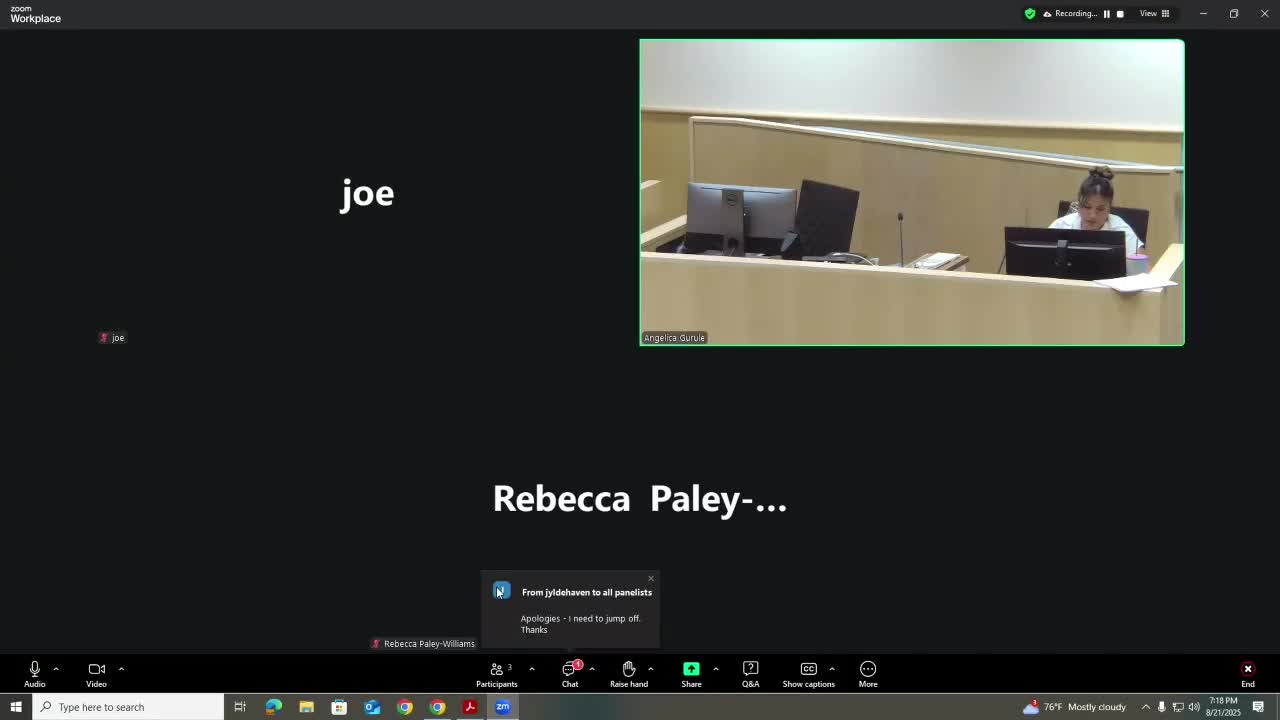The height and width of the screenshot is (720, 1280).
Task: Select the Rebecca Paley participant tile
Action: pyautogui.click(x=640, y=499)
